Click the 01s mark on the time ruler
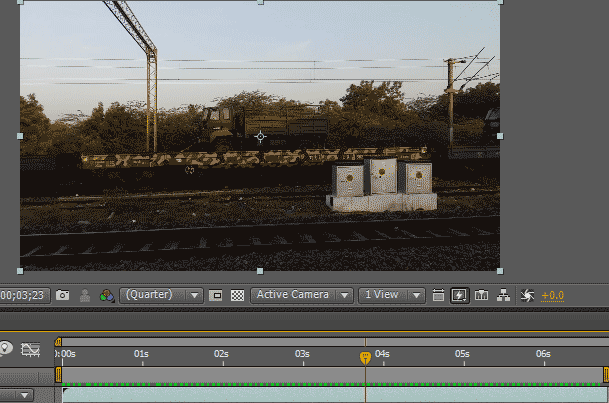 pos(141,354)
